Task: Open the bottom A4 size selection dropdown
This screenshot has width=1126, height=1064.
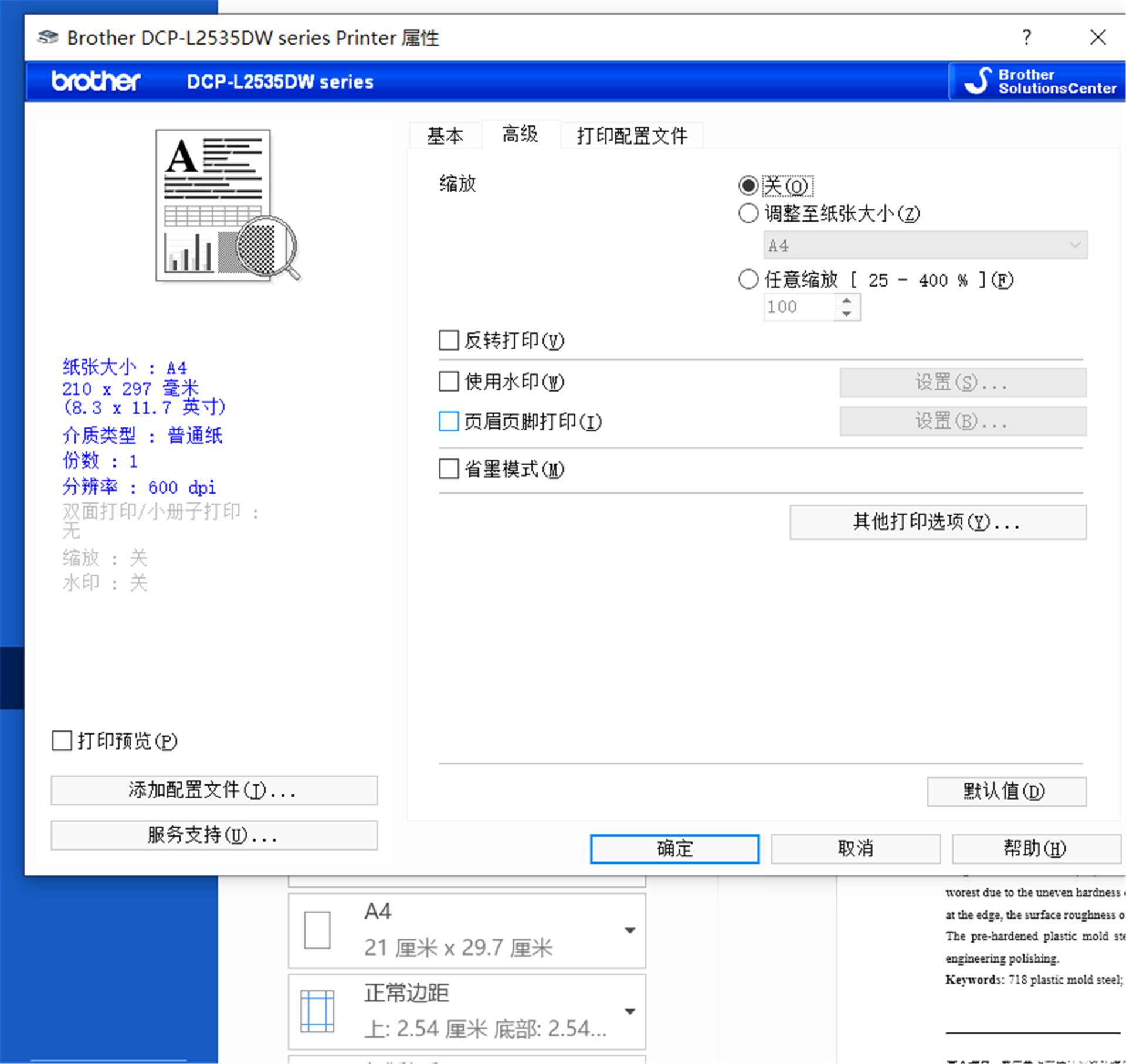Action: tap(630, 930)
